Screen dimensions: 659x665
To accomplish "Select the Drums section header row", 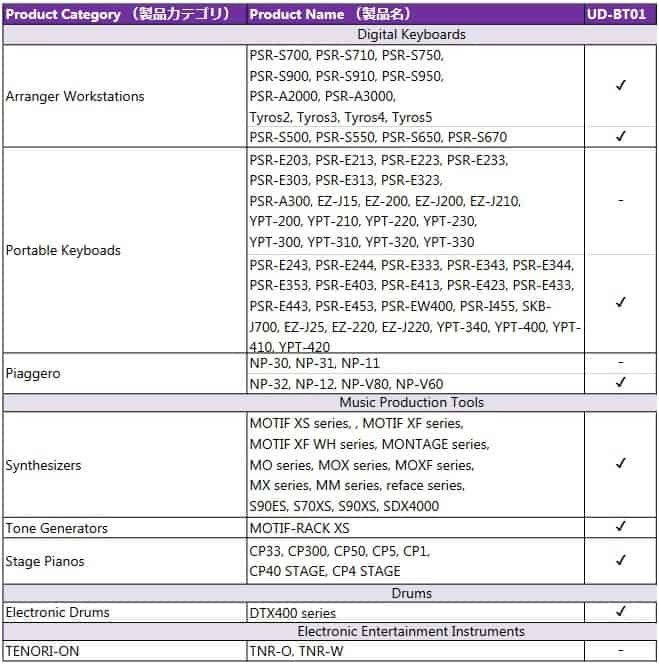I will click(x=330, y=593).
